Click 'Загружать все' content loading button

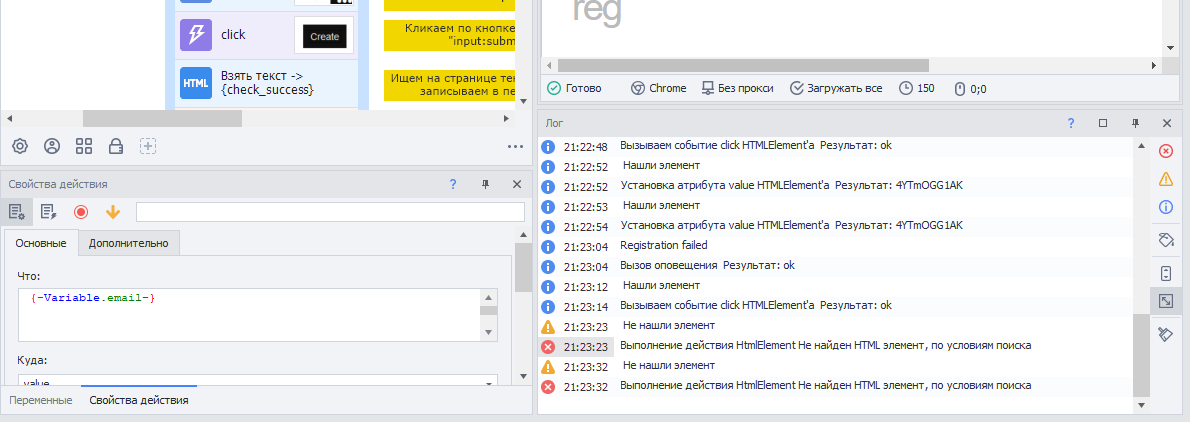[x=836, y=88]
